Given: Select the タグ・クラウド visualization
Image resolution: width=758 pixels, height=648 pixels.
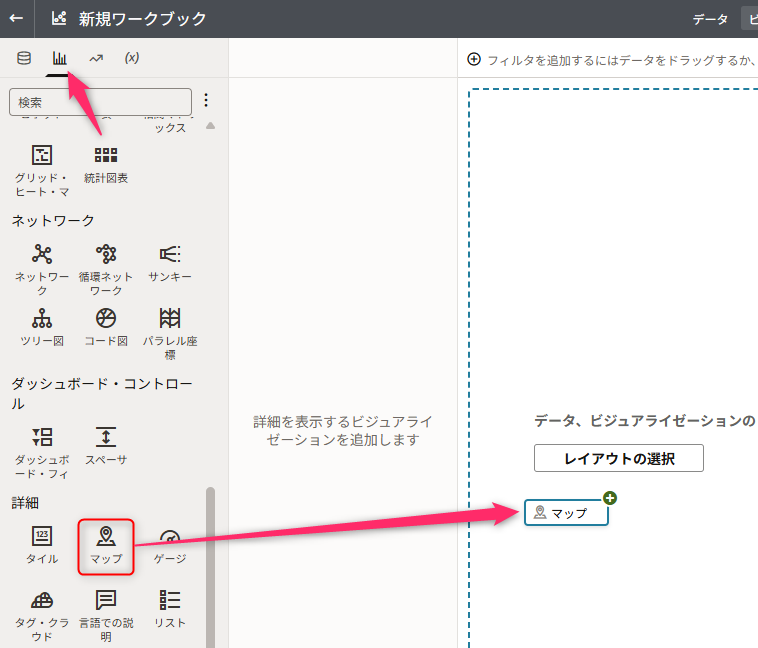Looking at the screenshot, I should click(x=42, y=616).
